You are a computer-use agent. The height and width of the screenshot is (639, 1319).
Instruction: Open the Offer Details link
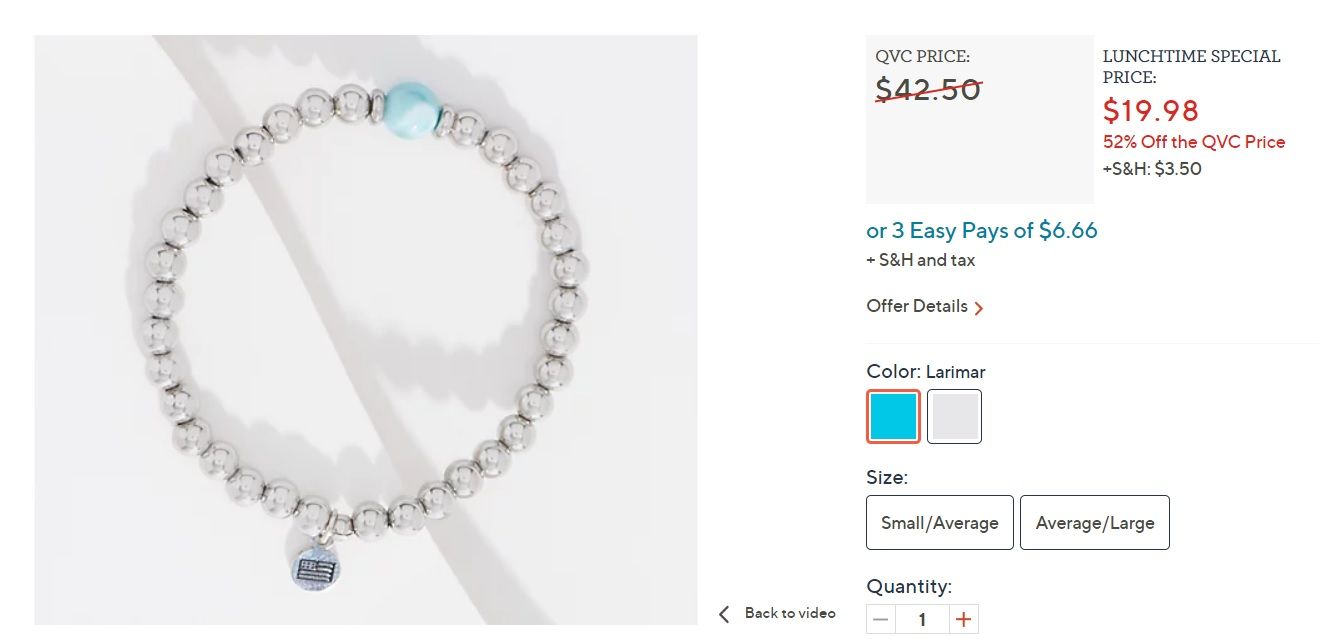pos(917,306)
